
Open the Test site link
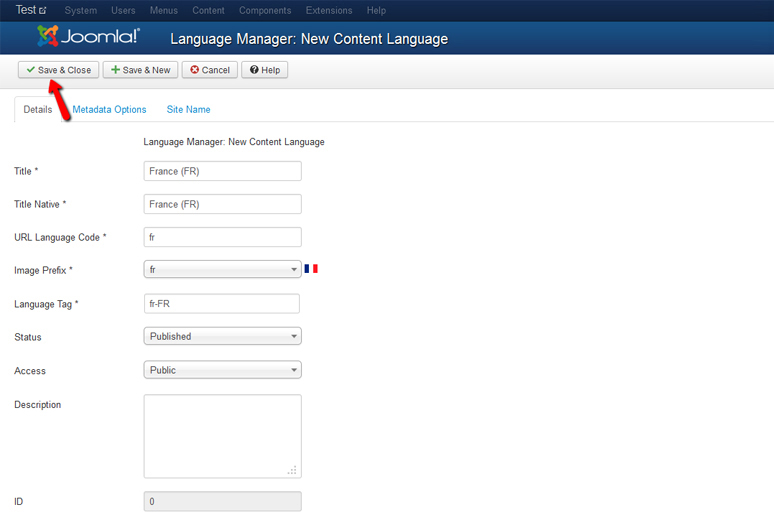point(31,10)
